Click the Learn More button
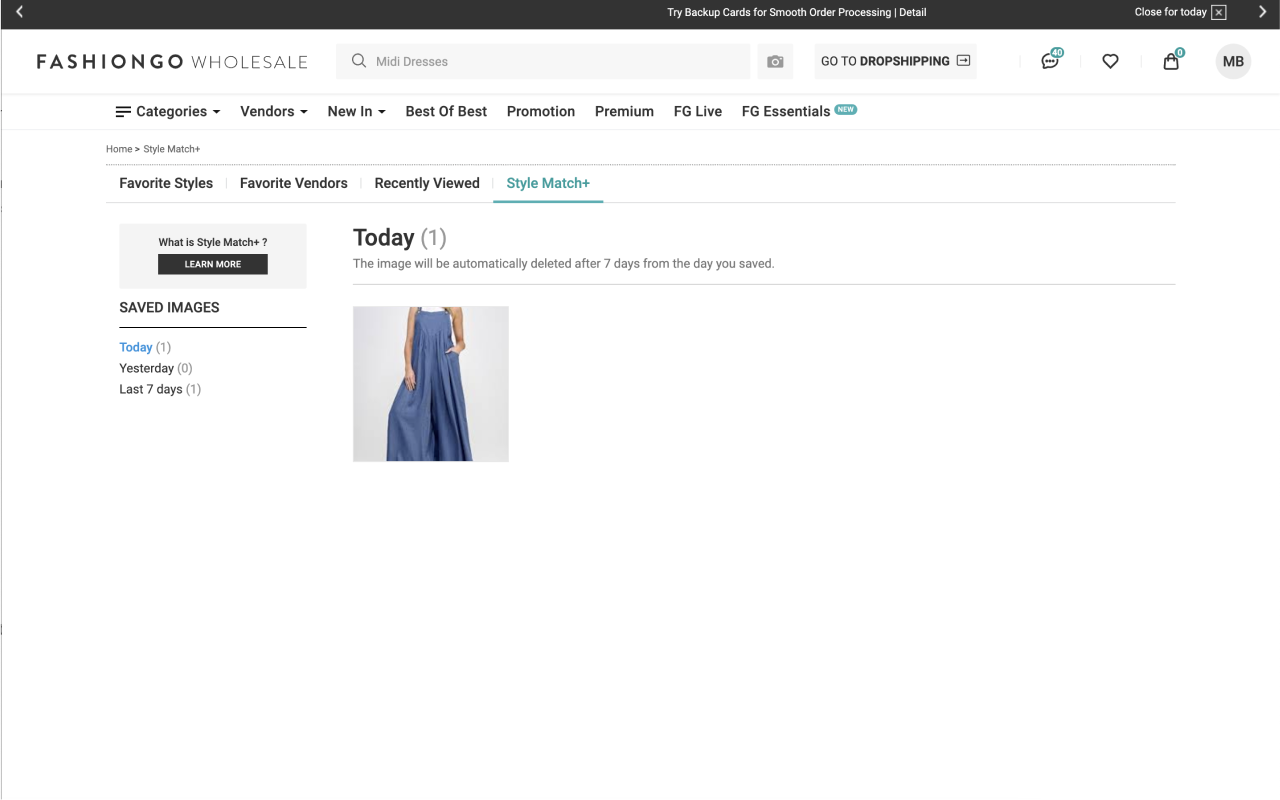1280x800 pixels. click(x=213, y=264)
